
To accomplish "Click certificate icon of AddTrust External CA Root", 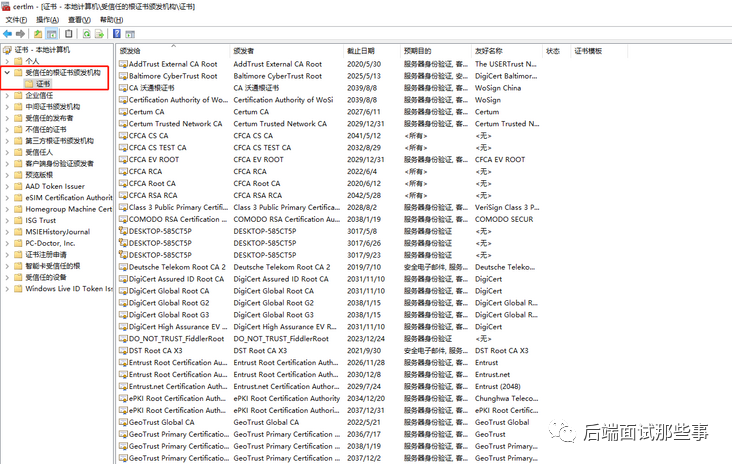I will pos(123,64).
